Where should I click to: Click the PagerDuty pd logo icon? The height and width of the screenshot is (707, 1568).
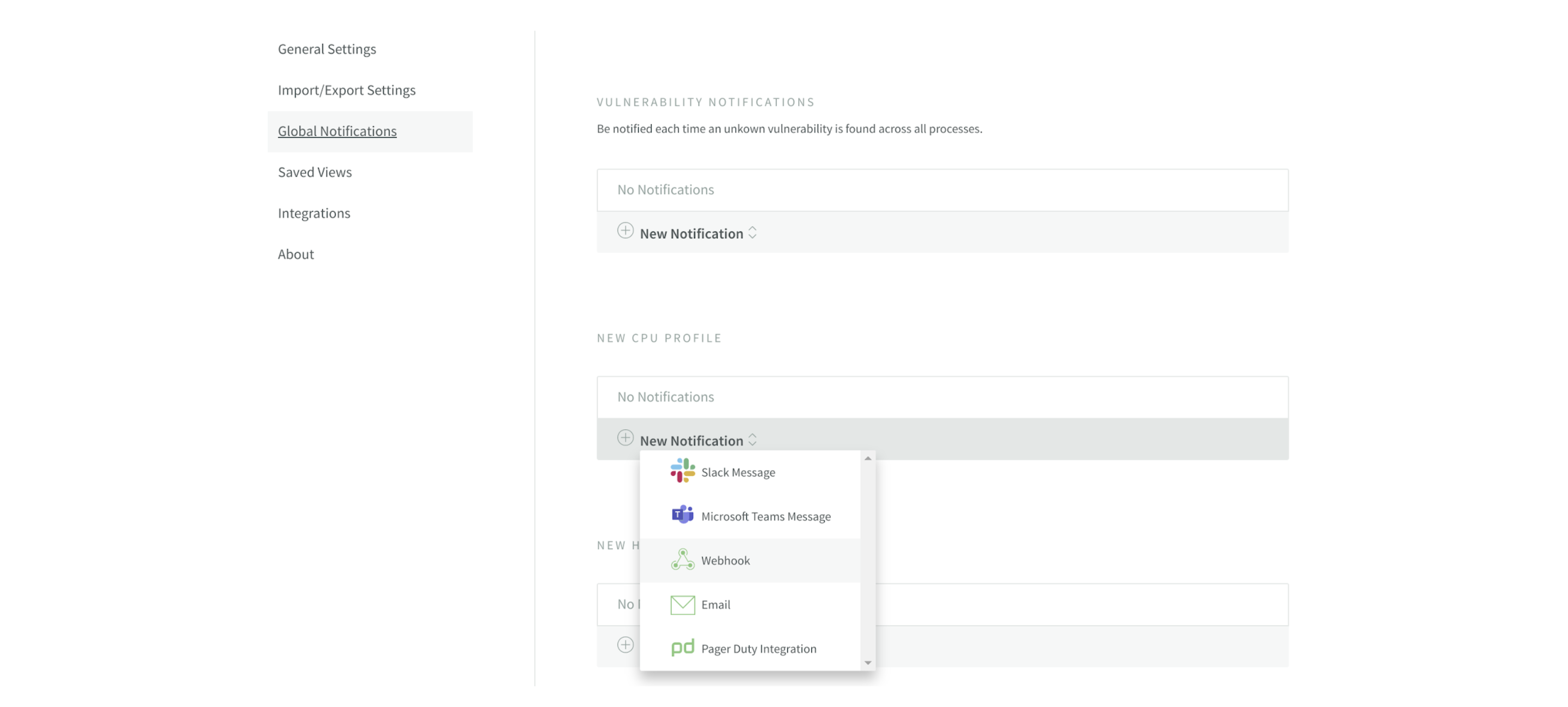[x=682, y=648]
